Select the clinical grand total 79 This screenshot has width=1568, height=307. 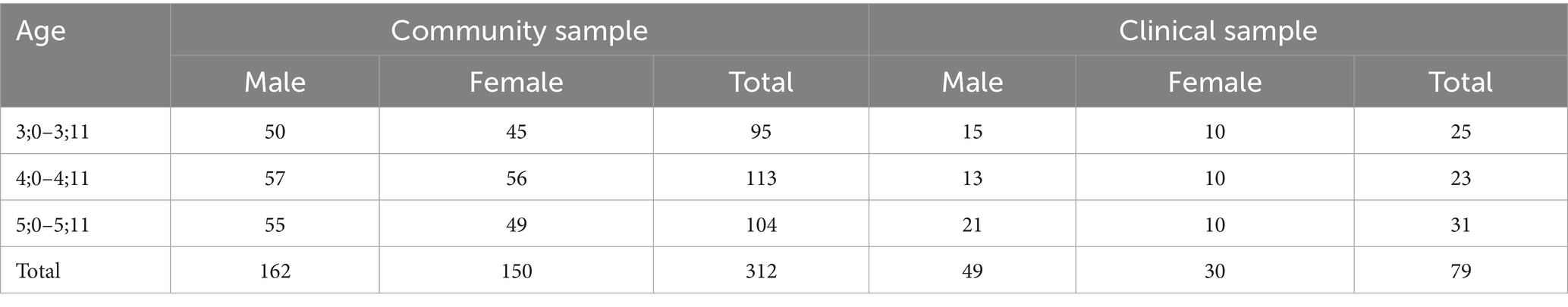(1460, 271)
